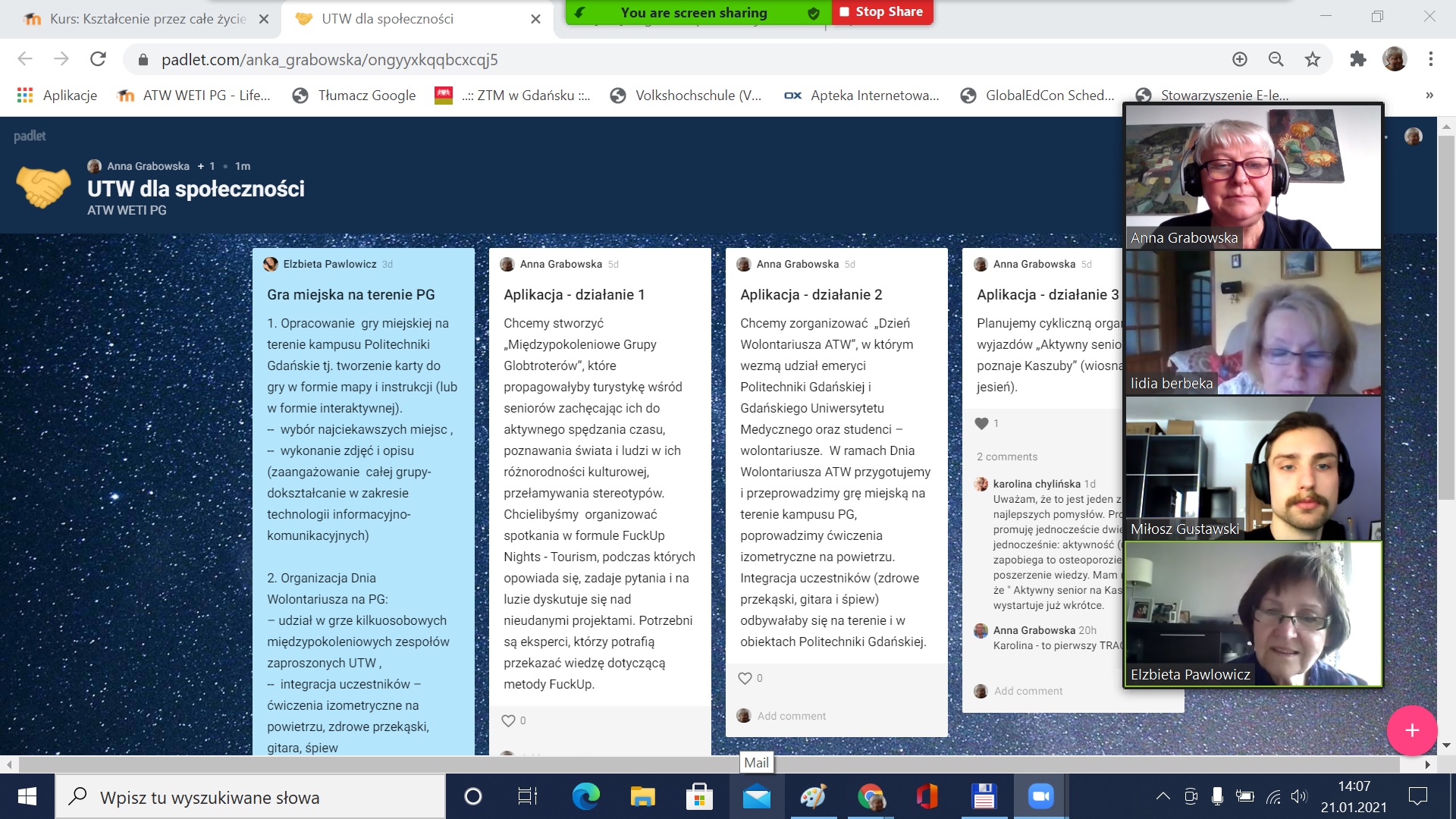Like the Aplikacja - działanie 2 post
1456x819 pixels.
point(745,678)
